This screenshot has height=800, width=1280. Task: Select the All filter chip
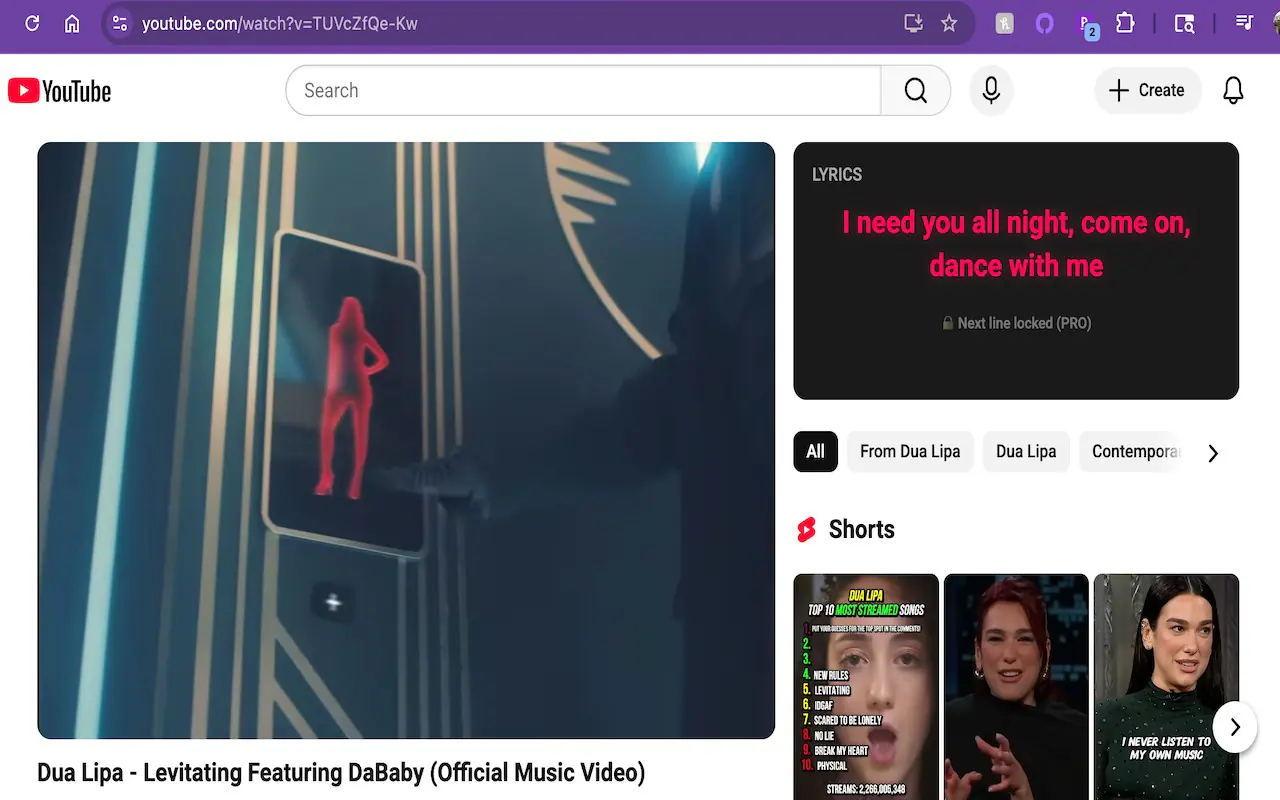[x=815, y=451]
